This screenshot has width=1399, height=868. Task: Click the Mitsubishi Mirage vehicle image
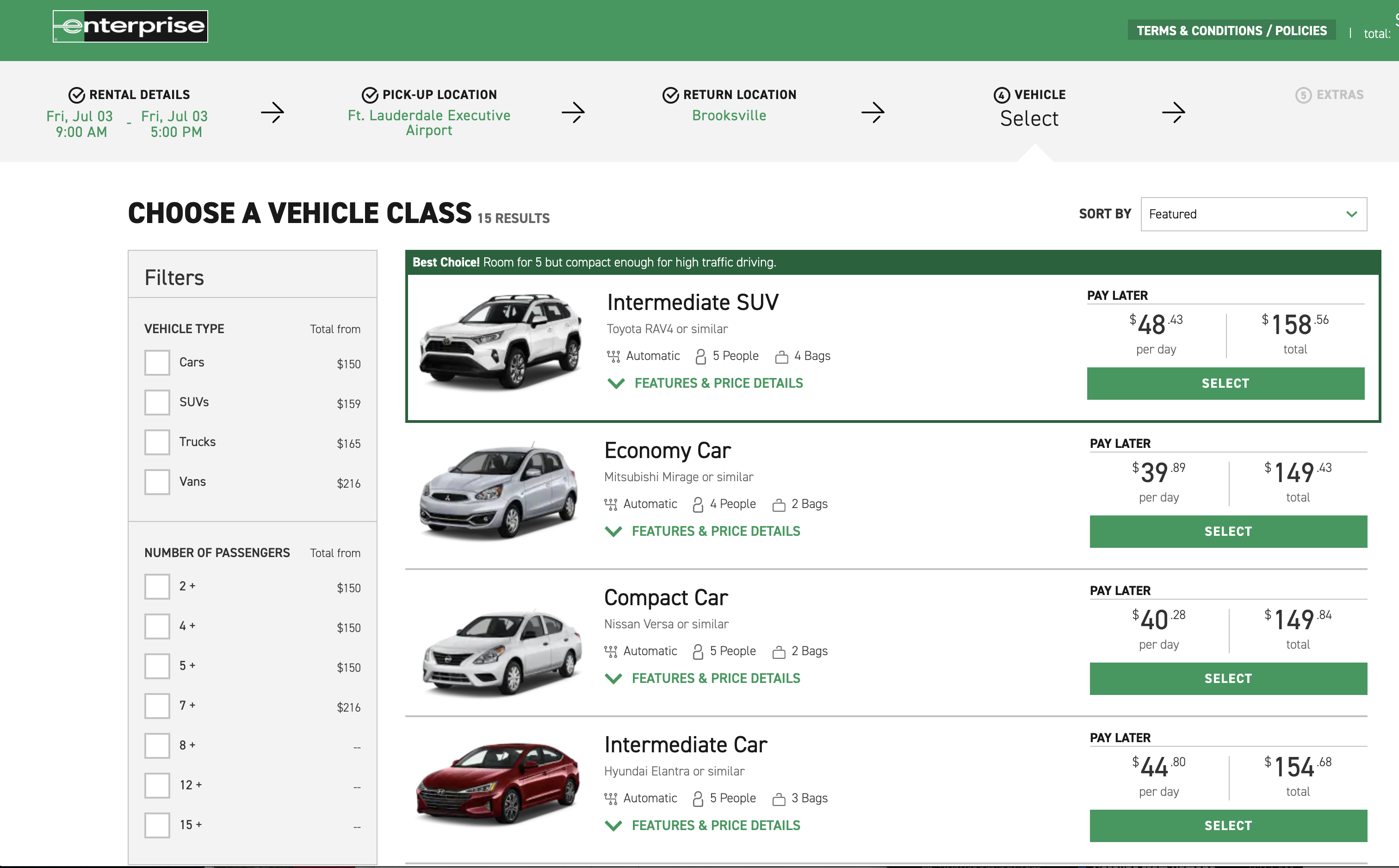click(x=499, y=491)
